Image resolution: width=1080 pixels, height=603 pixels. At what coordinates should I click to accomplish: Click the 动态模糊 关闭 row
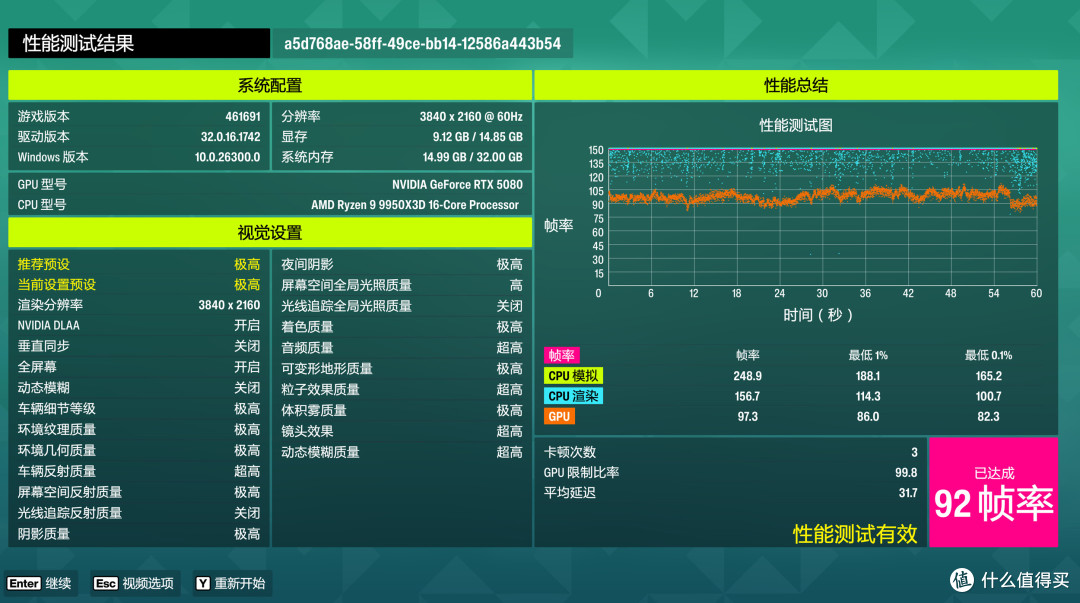coord(139,388)
